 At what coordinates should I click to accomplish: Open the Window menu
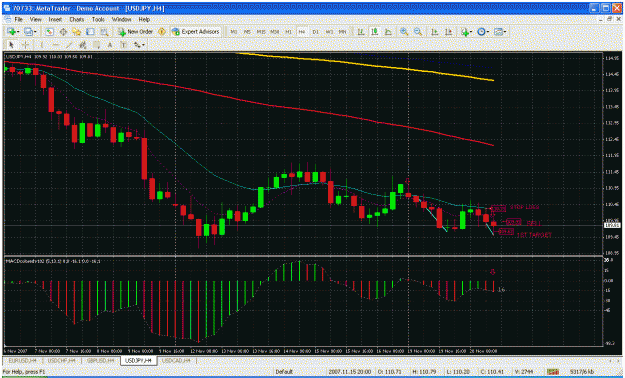(x=121, y=19)
